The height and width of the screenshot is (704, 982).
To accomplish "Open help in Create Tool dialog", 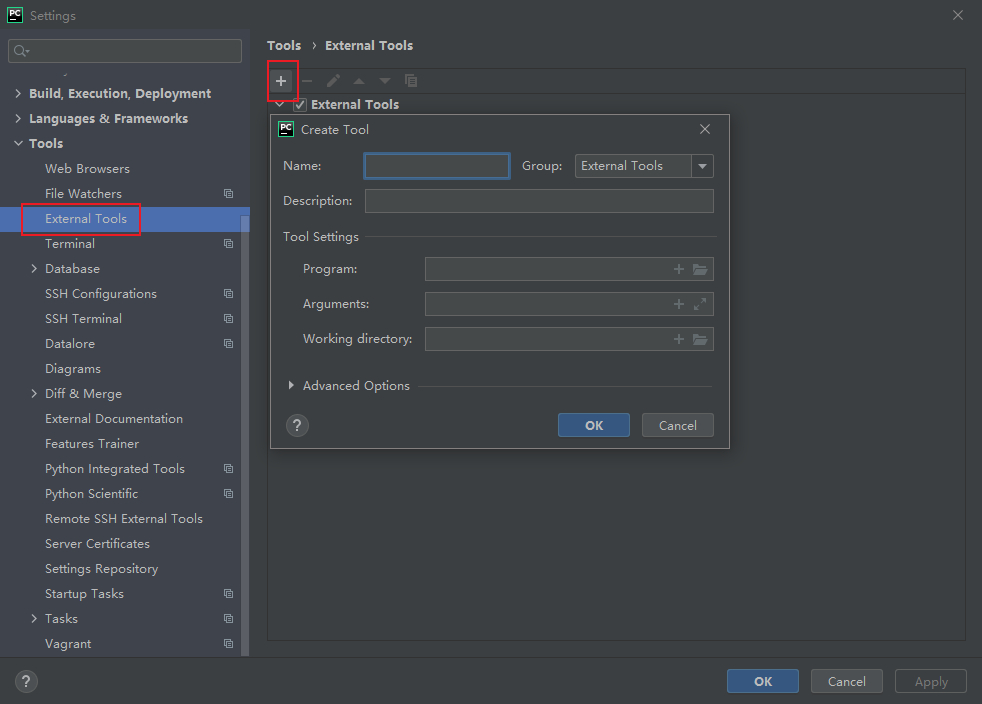I will [x=297, y=425].
